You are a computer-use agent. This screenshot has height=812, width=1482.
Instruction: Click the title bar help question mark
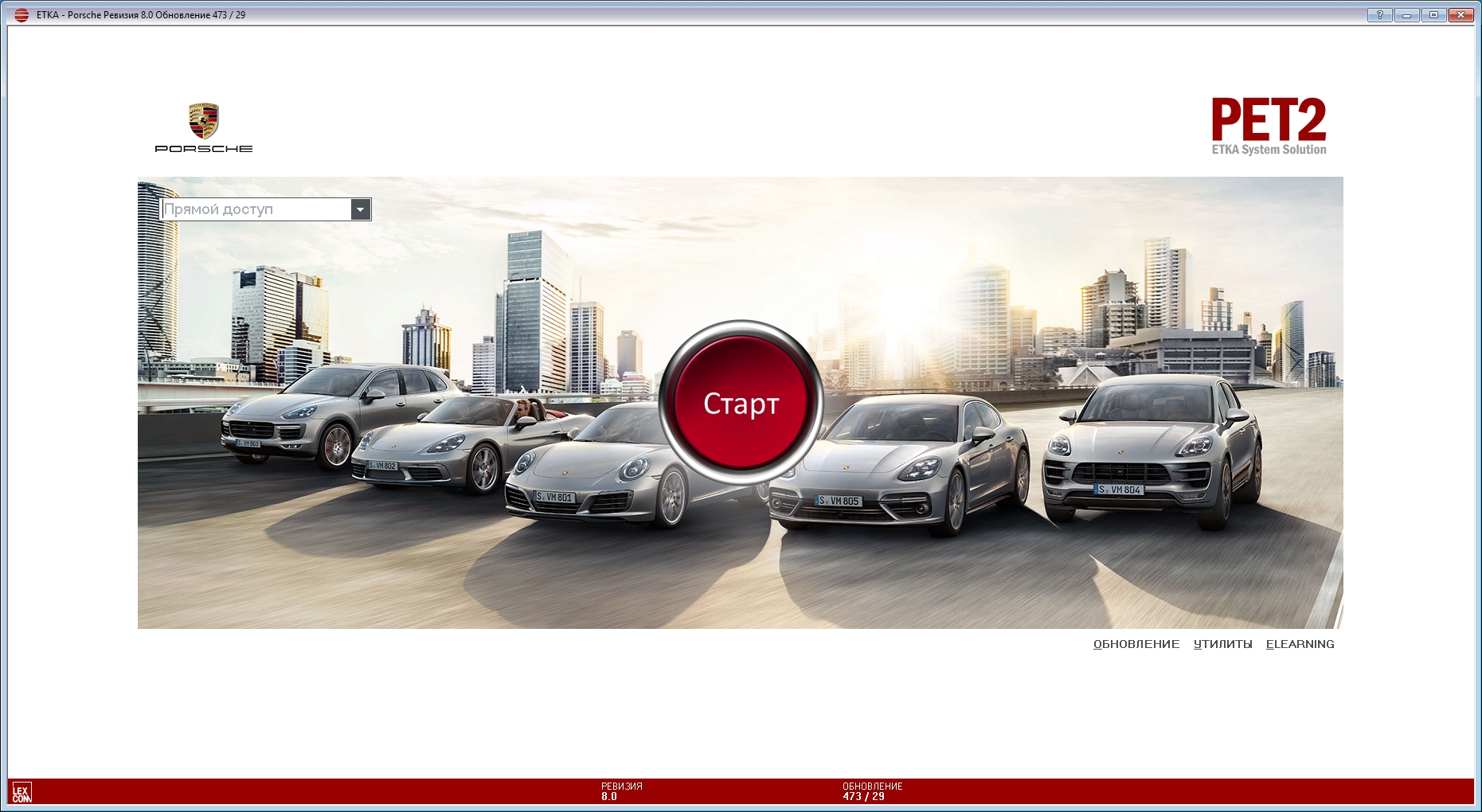[1379, 15]
